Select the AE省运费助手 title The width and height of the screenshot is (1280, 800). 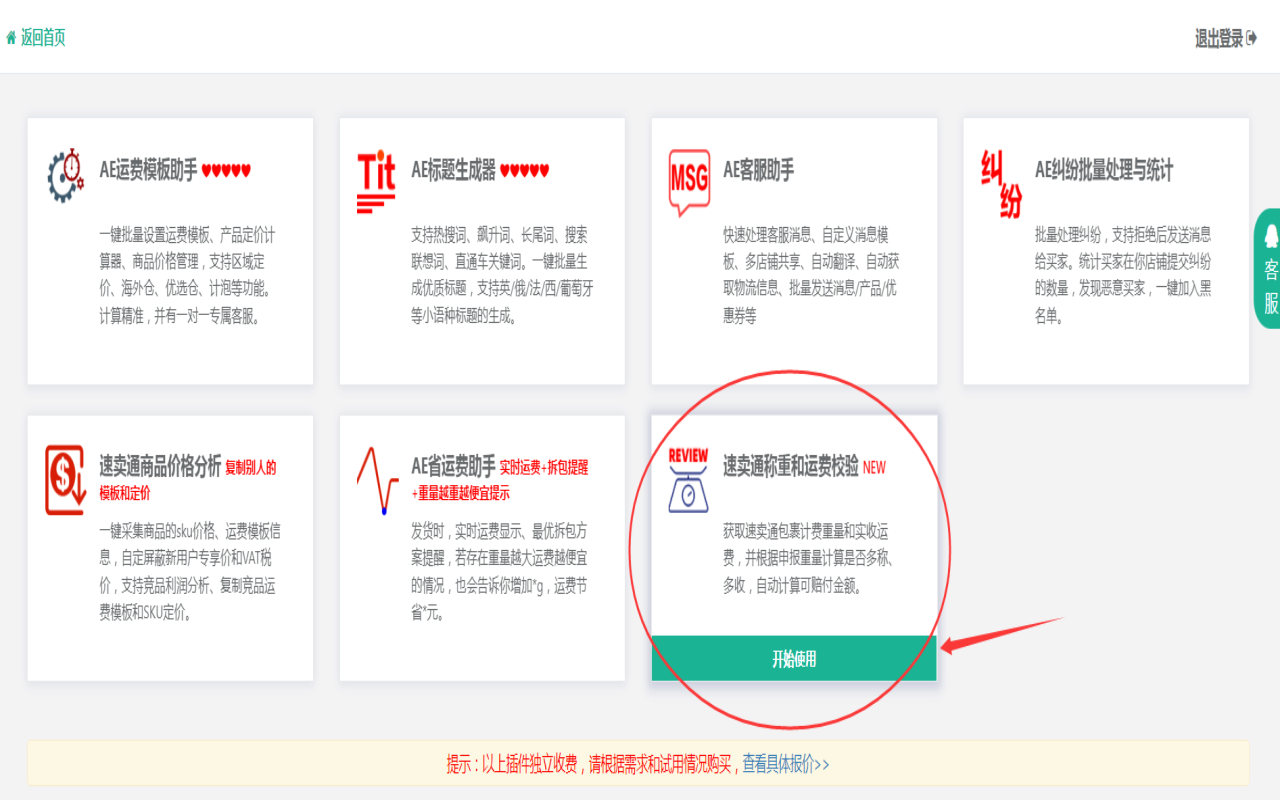(453, 466)
